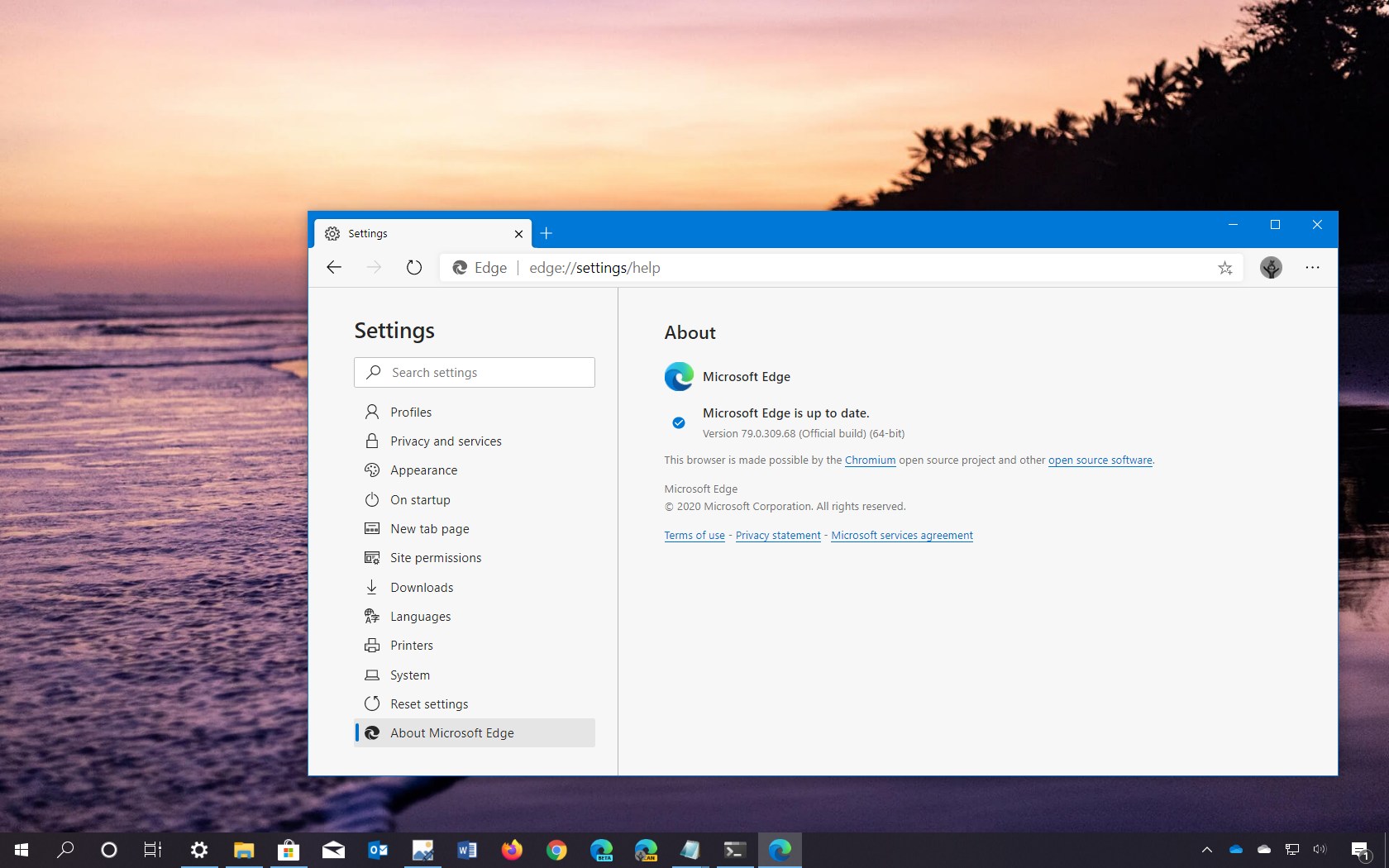1389x868 pixels.
Task: Open the Printers settings section
Action: tap(411, 645)
